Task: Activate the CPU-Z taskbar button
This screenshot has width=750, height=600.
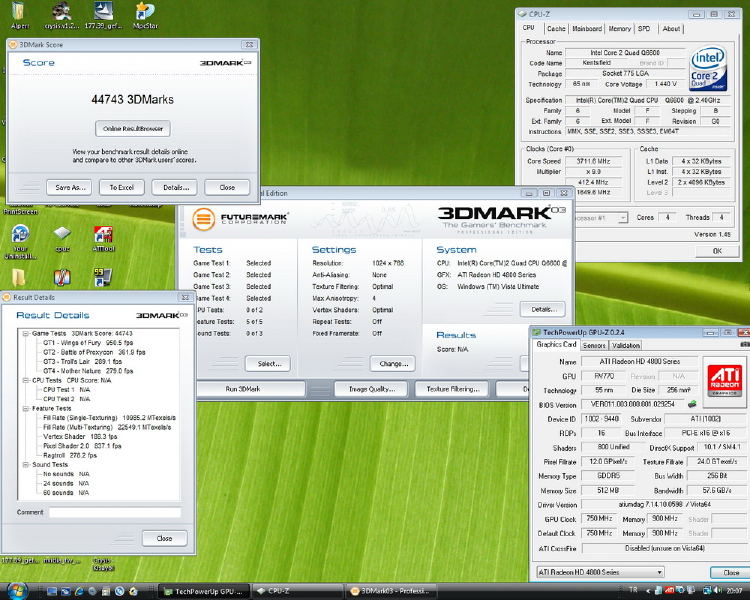Action: click(x=298, y=591)
